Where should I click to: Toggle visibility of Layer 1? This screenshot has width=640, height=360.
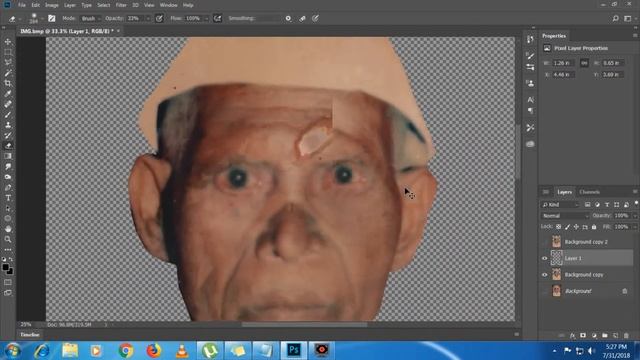point(544,258)
